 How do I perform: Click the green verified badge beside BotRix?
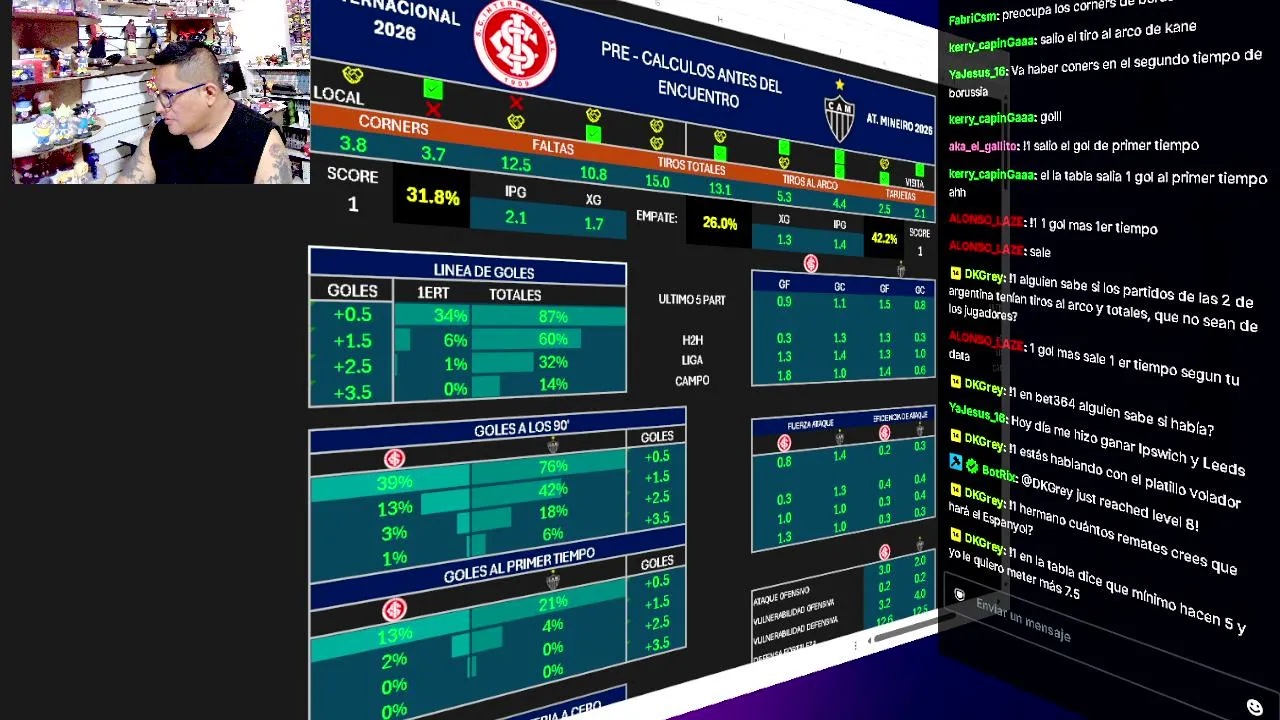click(x=971, y=465)
